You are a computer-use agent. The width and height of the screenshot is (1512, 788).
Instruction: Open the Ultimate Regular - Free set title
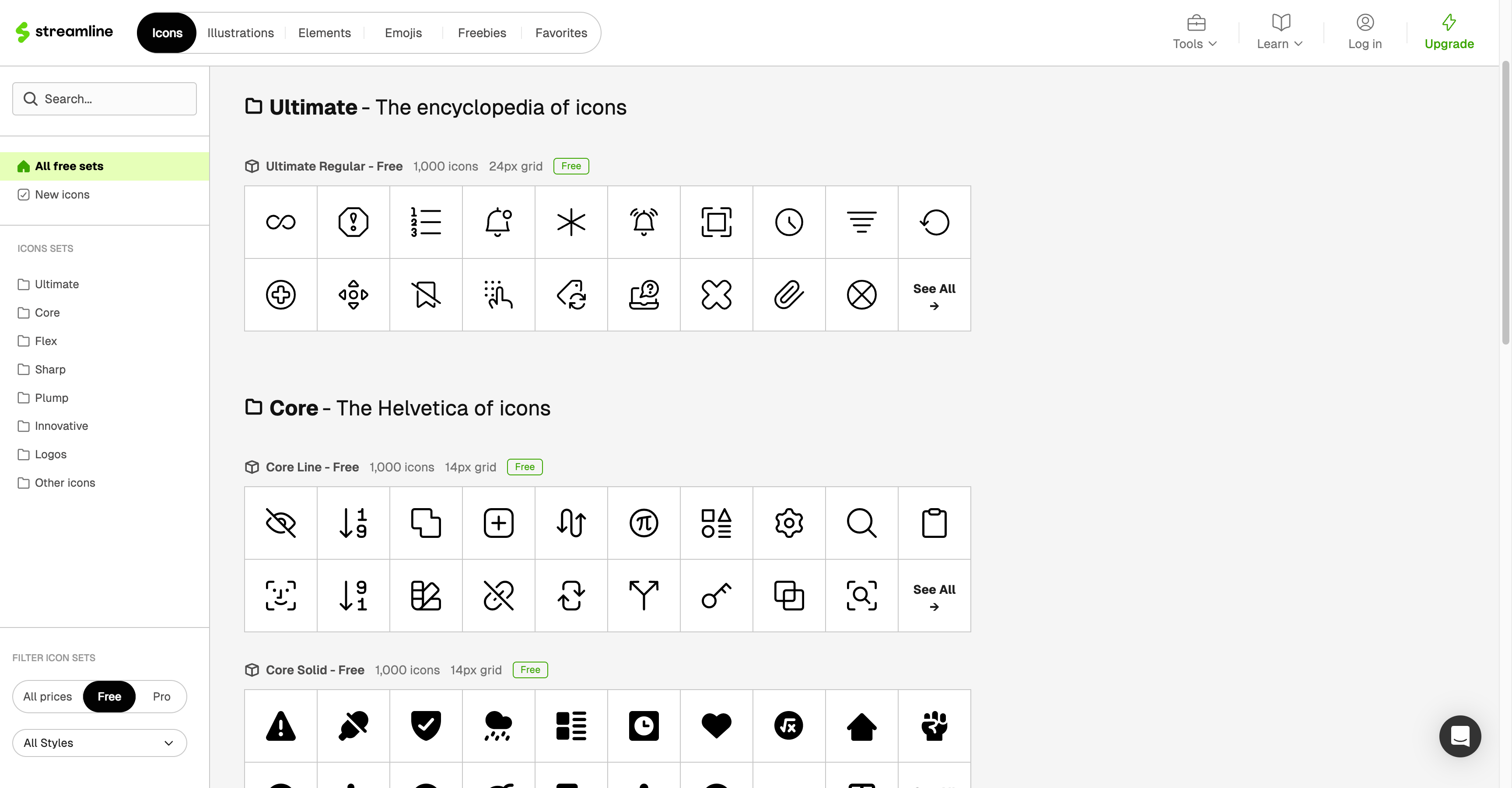coord(334,167)
